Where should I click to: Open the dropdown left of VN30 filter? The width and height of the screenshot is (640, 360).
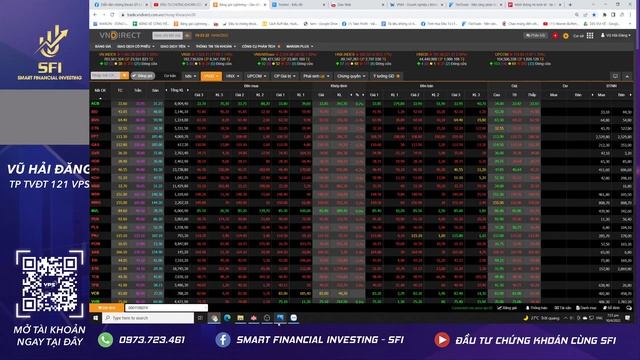(x=190, y=76)
